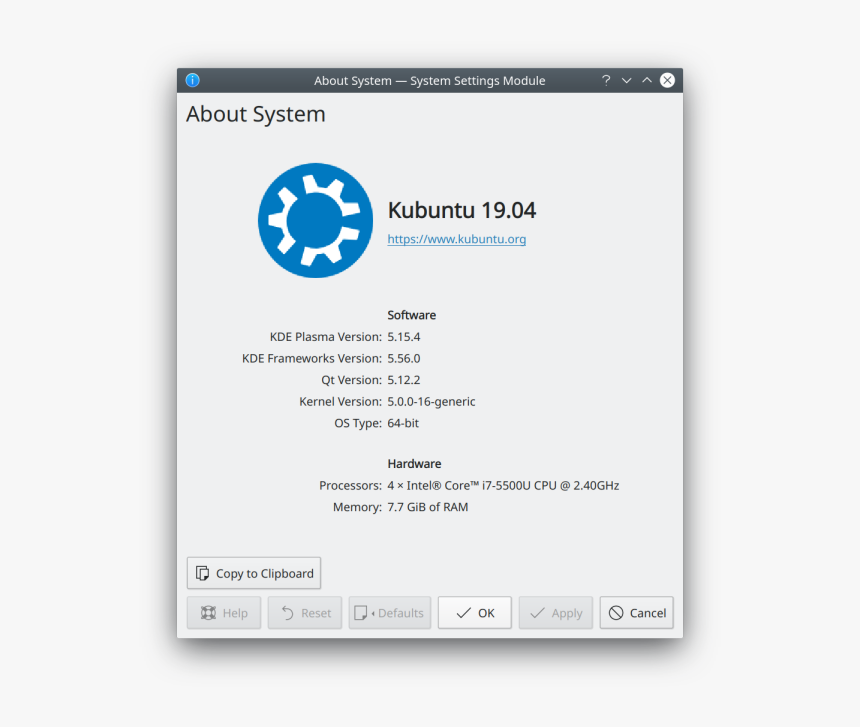Click the Kernel Version label
The width and height of the screenshot is (860, 727).
pyautogui.click(x=341, y=402)
